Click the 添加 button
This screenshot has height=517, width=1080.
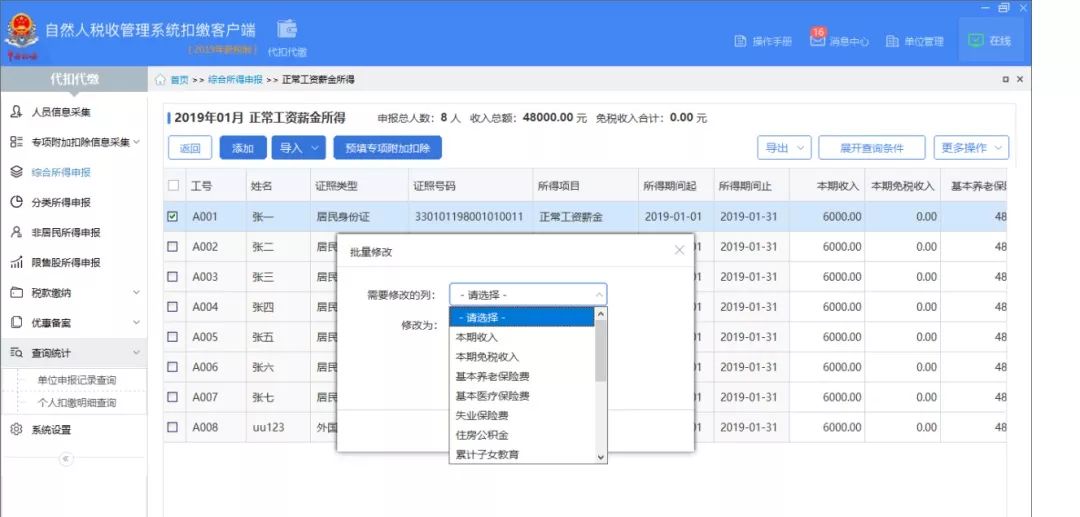tap(242, 148)
